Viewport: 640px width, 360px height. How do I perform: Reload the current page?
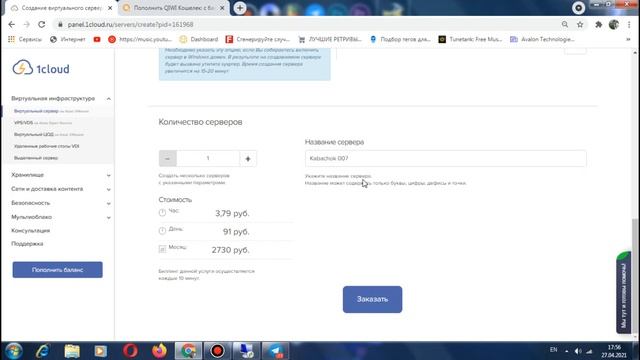point(42,24)
